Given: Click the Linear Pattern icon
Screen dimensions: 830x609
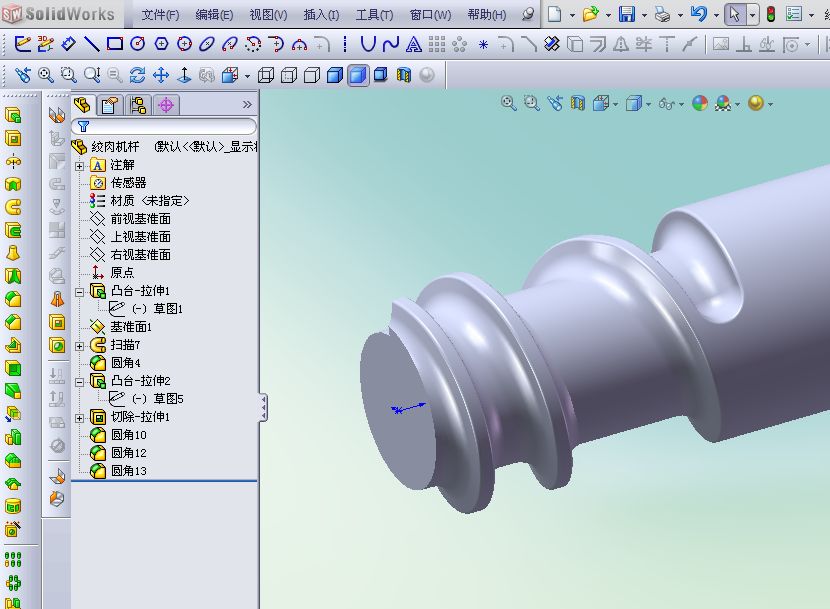Looking at the screenshot, I should coord(13,559).
